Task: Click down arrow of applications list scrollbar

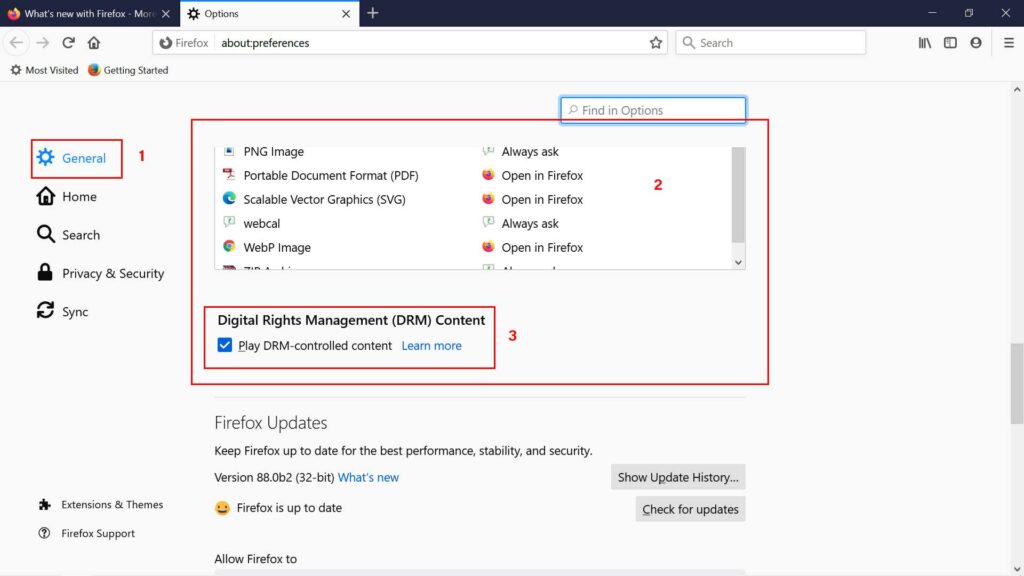Action: pos(738,263)
